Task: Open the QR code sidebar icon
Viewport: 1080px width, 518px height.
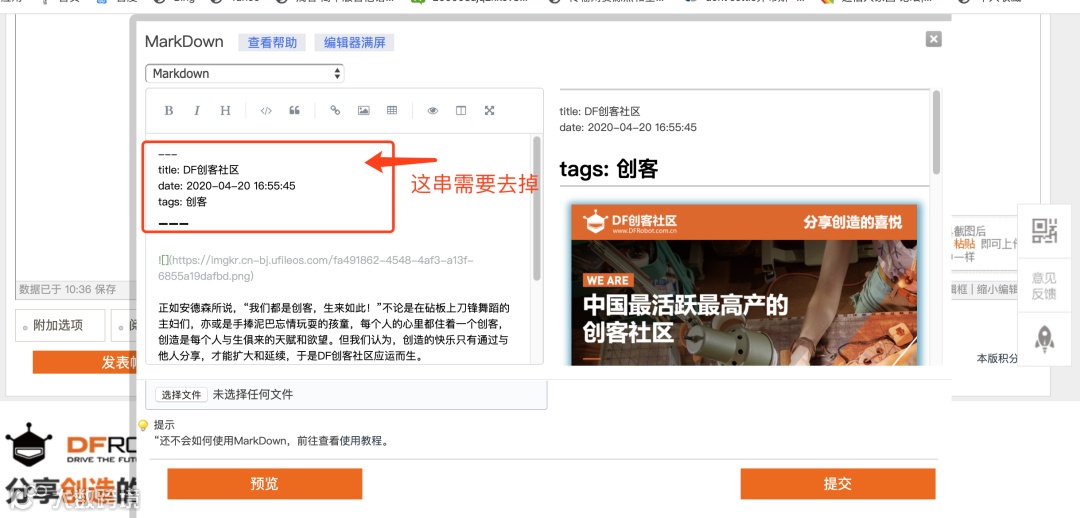Action: [1044, 231]
